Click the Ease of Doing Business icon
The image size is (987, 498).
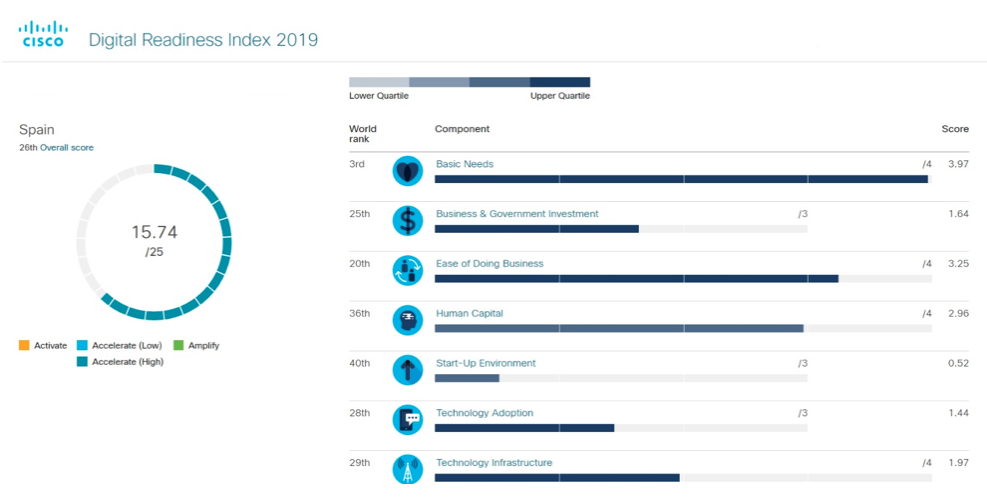pos(408,270)
